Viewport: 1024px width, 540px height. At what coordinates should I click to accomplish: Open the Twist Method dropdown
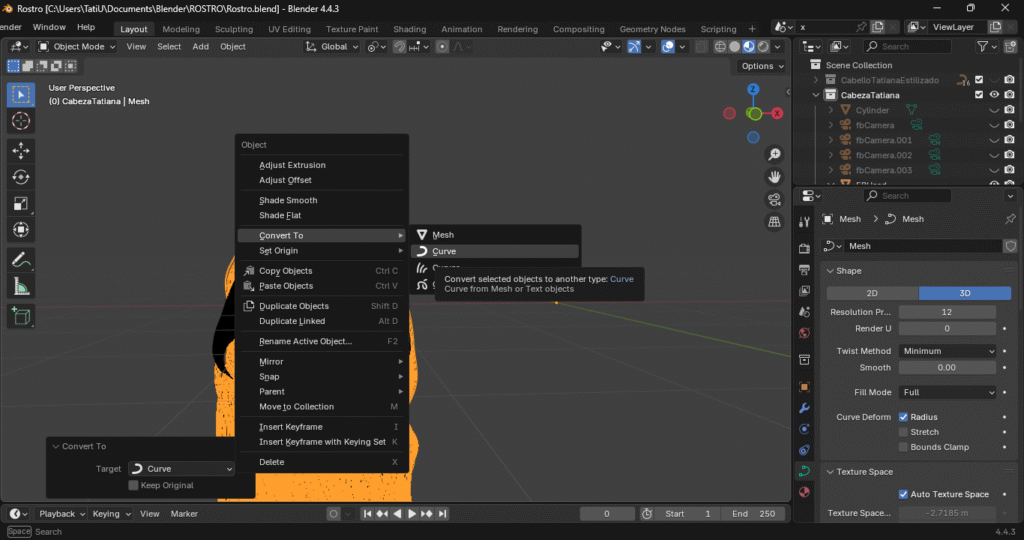[x=947, y=351]
